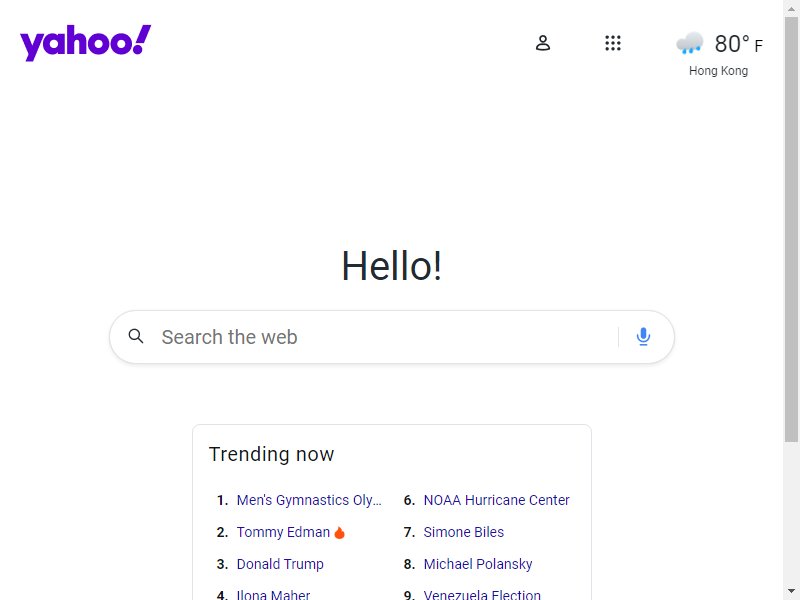Click the Search the web input field

click(x=388, y=337)
